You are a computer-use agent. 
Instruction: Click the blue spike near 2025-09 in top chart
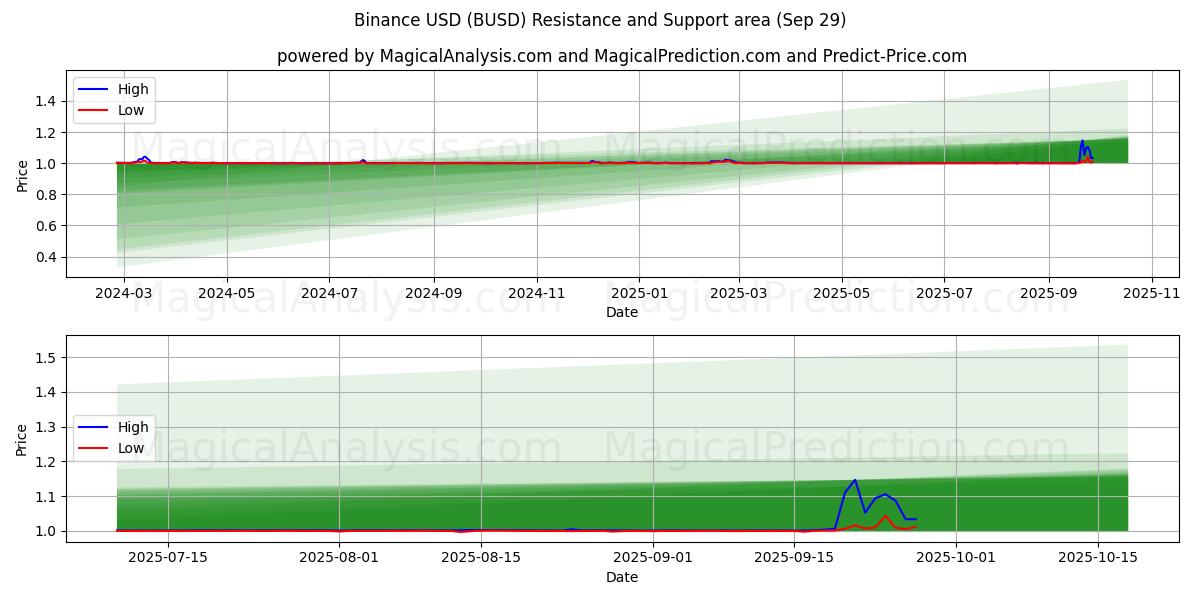point(1082,142)
